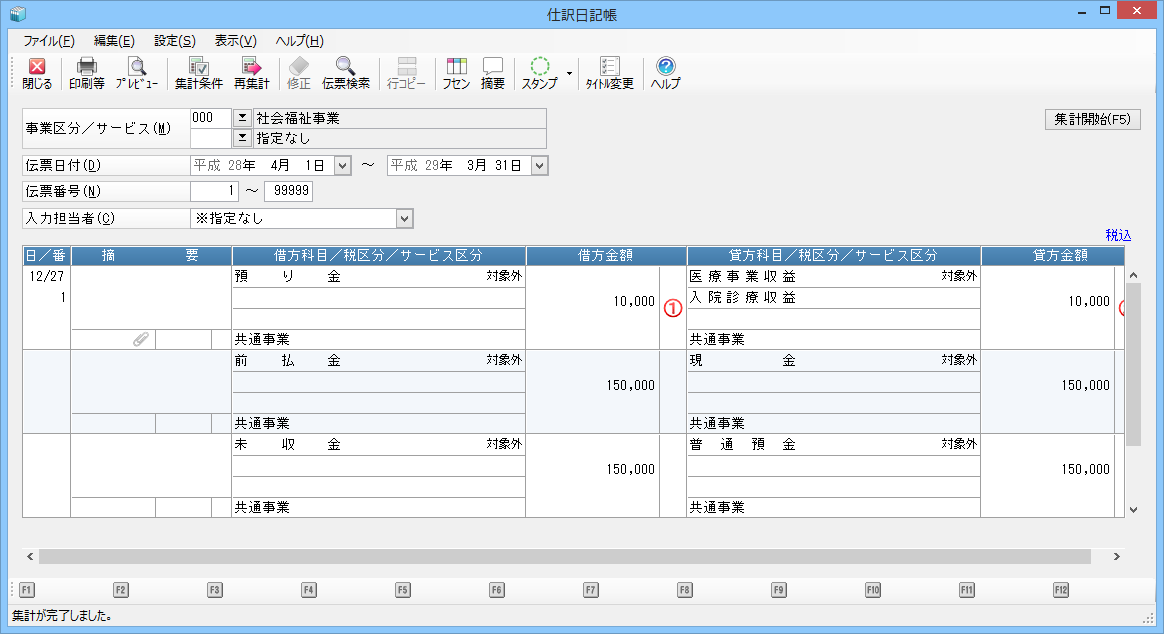The height and width of the screenshot is (634, 1164).
Task: Expand the スタンプ stamp dropdown arrow
Action: (569, 73)
